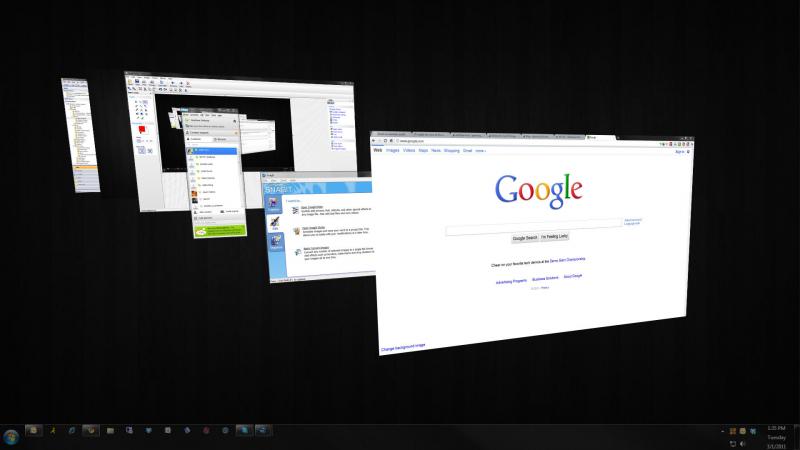This screenshot has width=800, height=450.
Task: Select the Edit icon in Snagit sidebar
Action: (275, 223)
